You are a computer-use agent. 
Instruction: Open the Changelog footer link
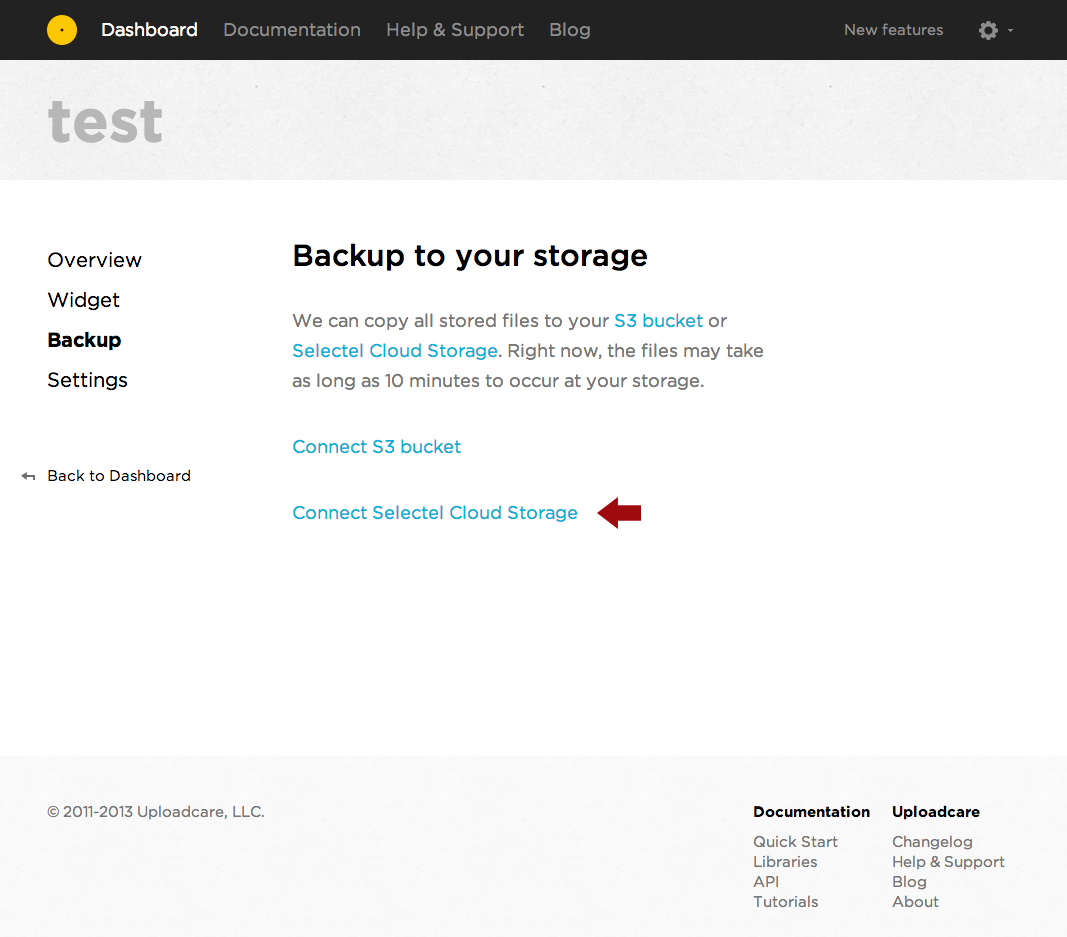(932, 842)
